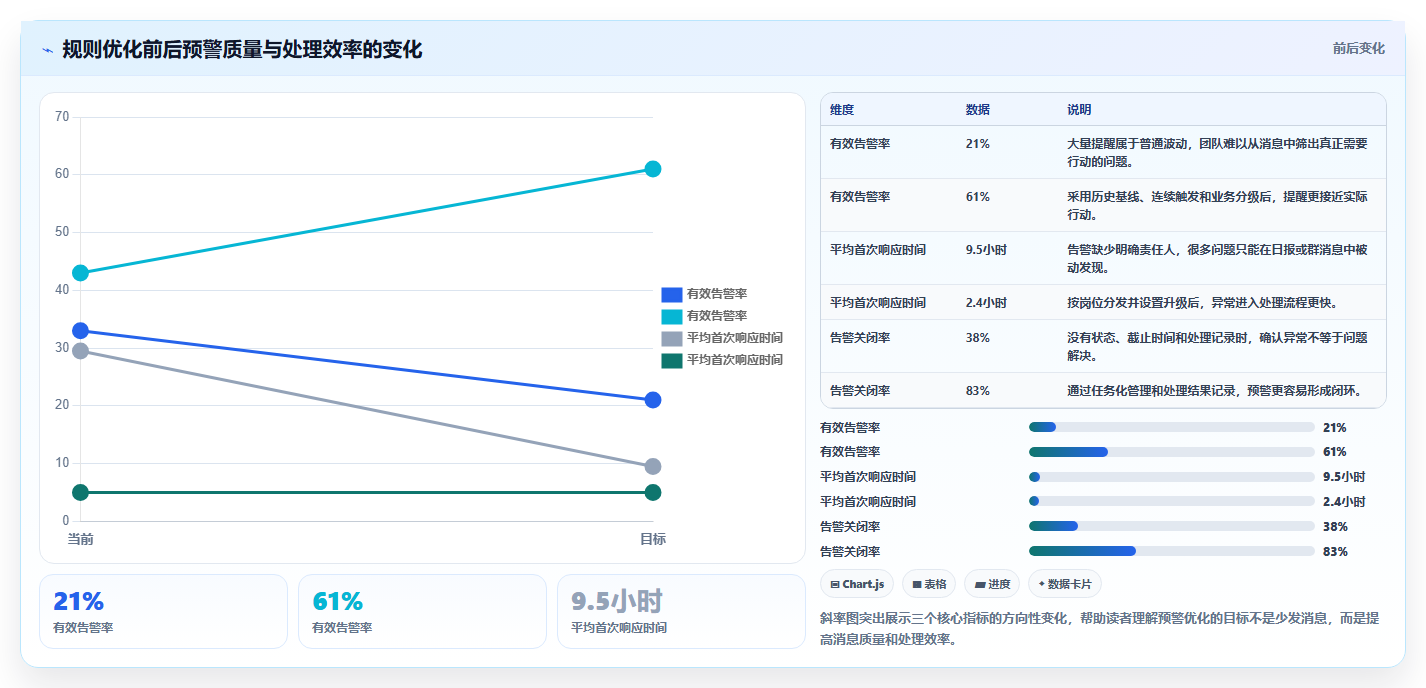
Task: Click the summary paragraph starting 斜率图突出展示
Action: point(1099,629)
